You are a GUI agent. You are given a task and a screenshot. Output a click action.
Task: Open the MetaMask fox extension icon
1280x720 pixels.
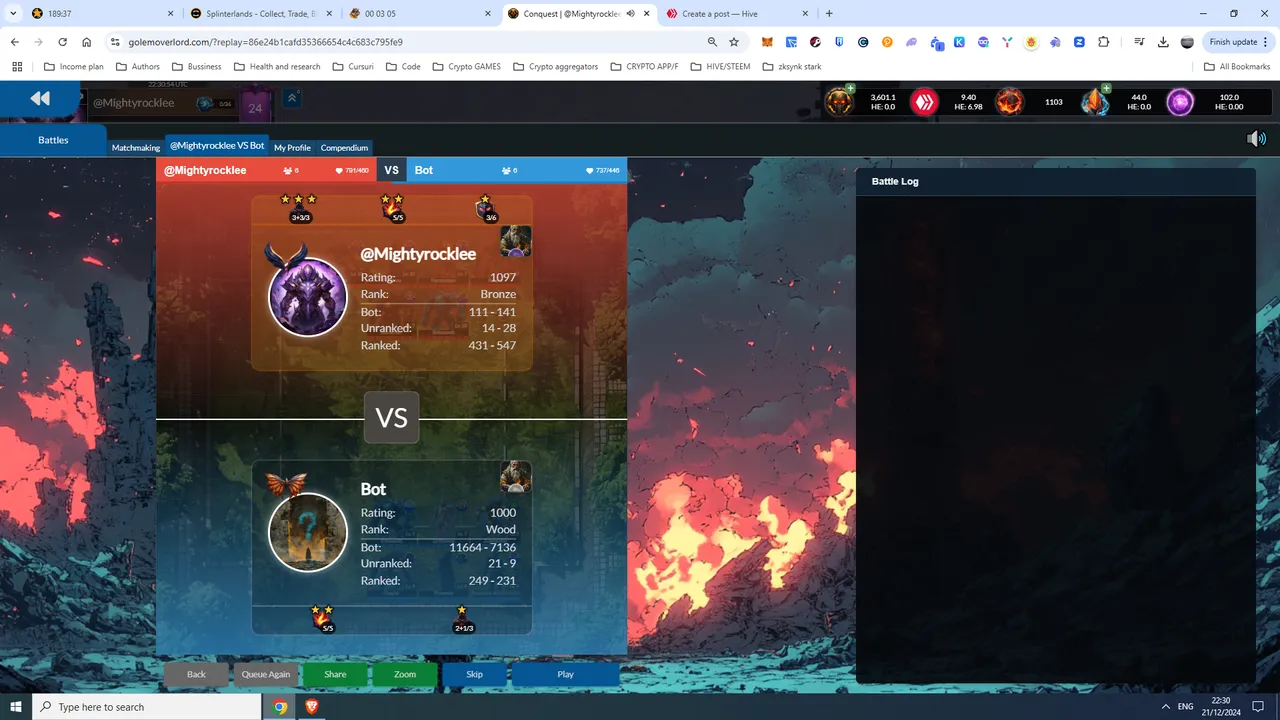[x=767, y=42]
